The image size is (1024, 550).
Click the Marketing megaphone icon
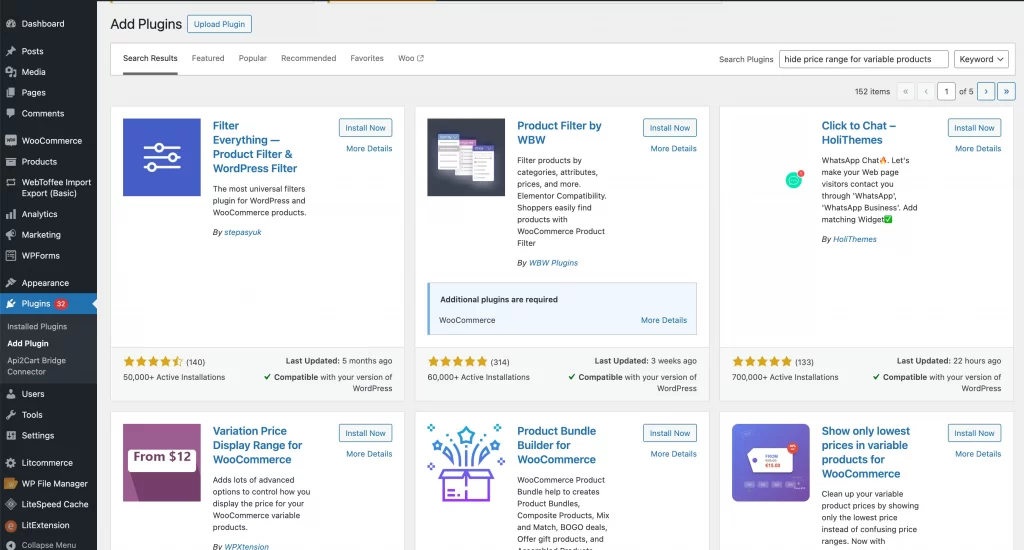pos(10,235)
